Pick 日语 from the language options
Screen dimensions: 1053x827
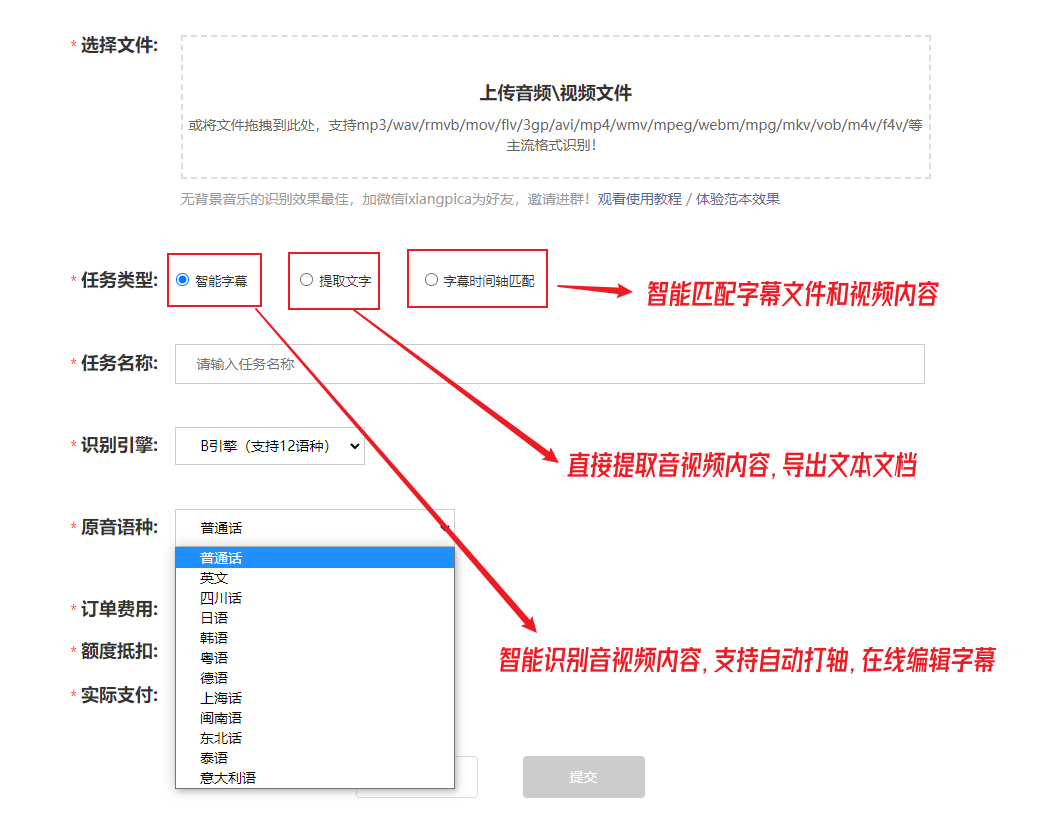pyautogui.click(x=214, y=618)
